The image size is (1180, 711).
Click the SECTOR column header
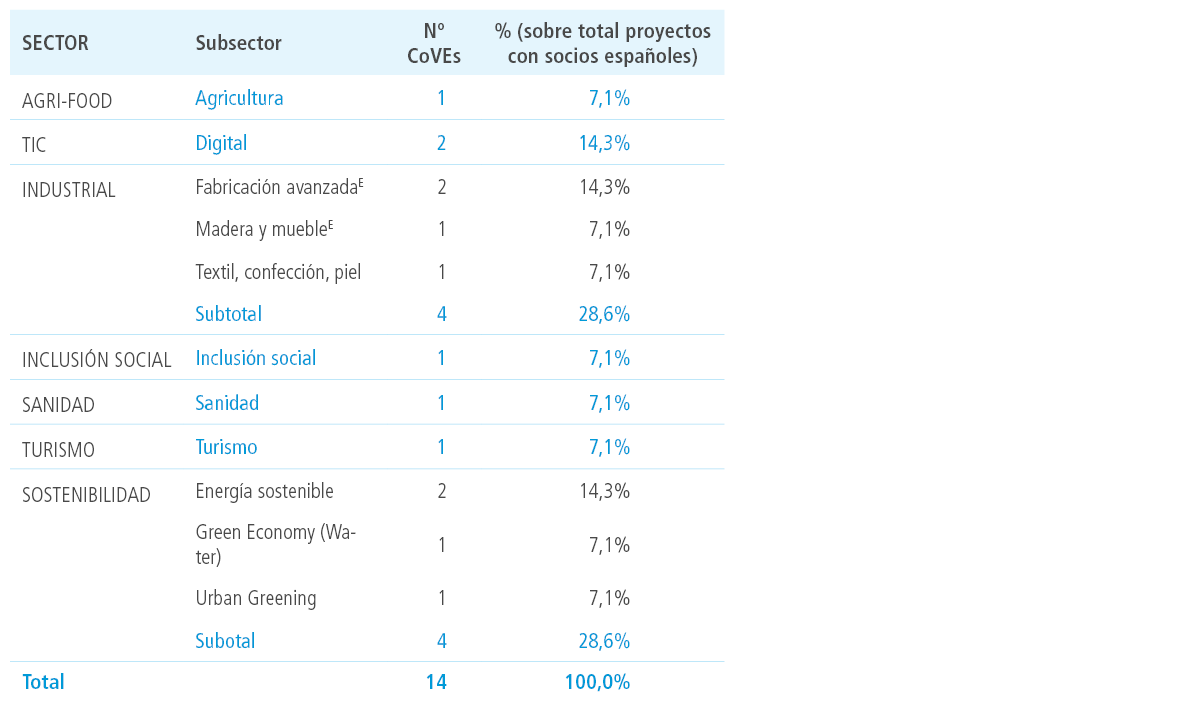[55, 43]
